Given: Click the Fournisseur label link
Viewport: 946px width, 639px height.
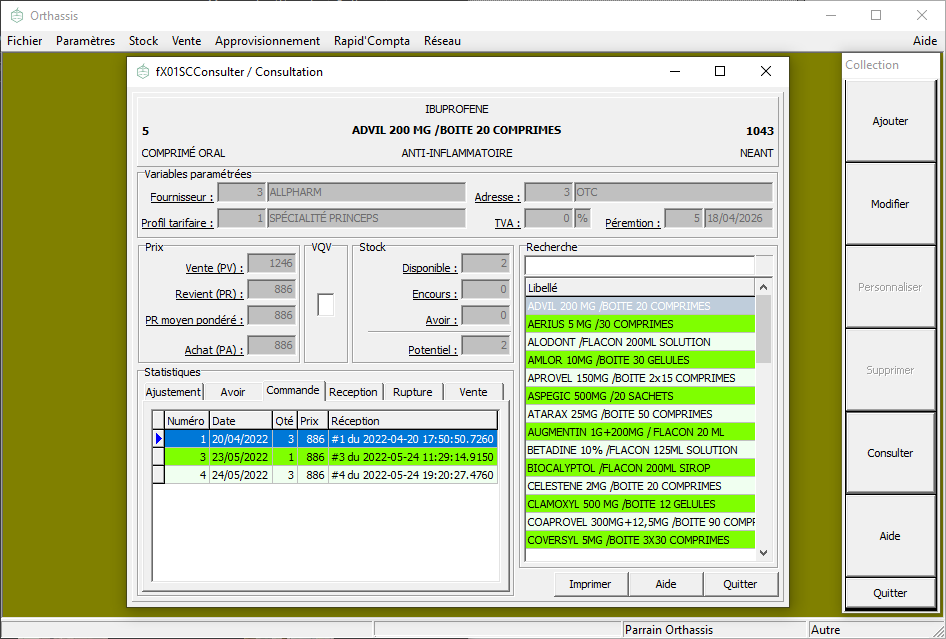Looking at the screenshot, I should point(182,197).
